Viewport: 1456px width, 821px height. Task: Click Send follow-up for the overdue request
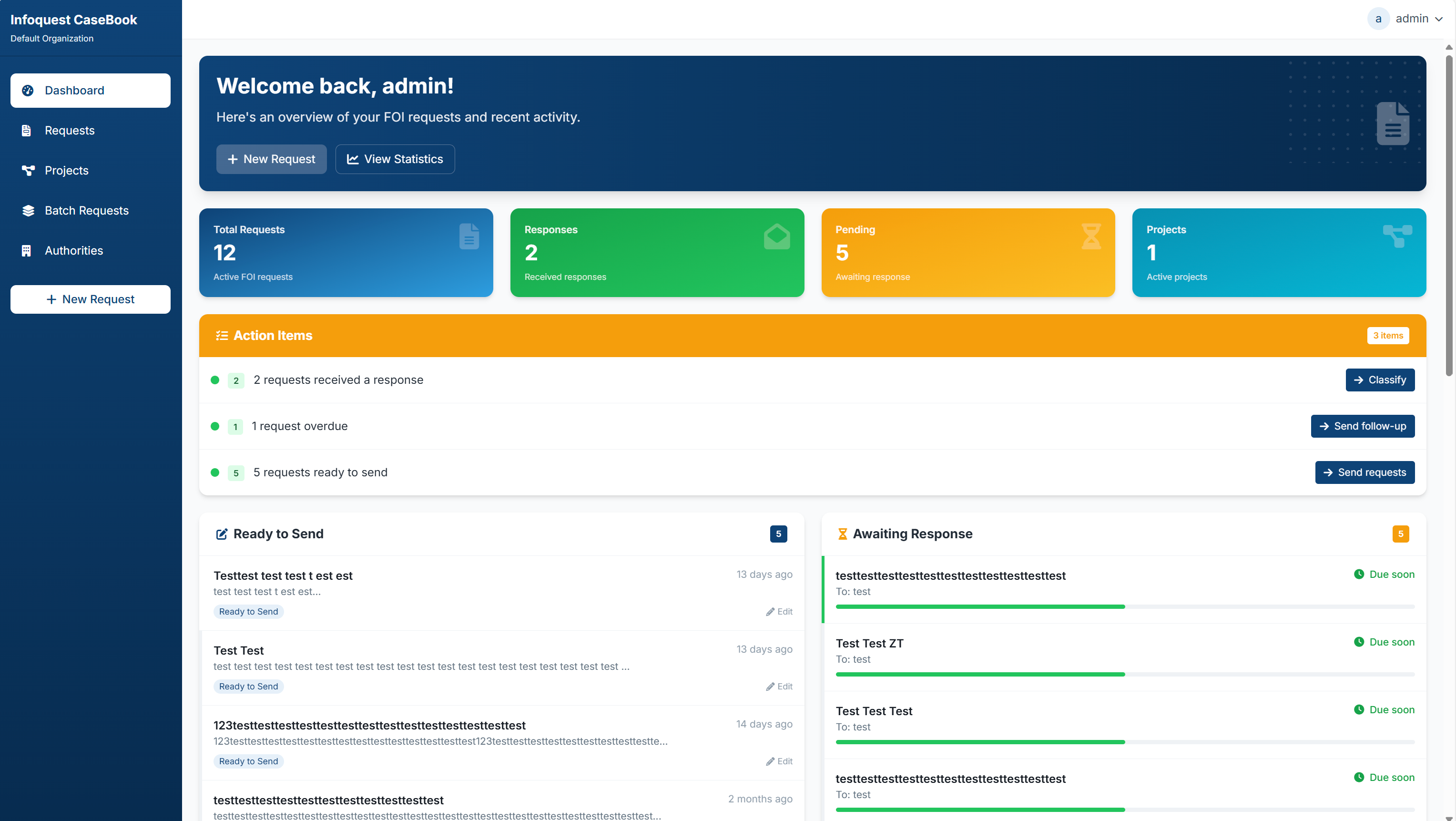[1362, 426]
